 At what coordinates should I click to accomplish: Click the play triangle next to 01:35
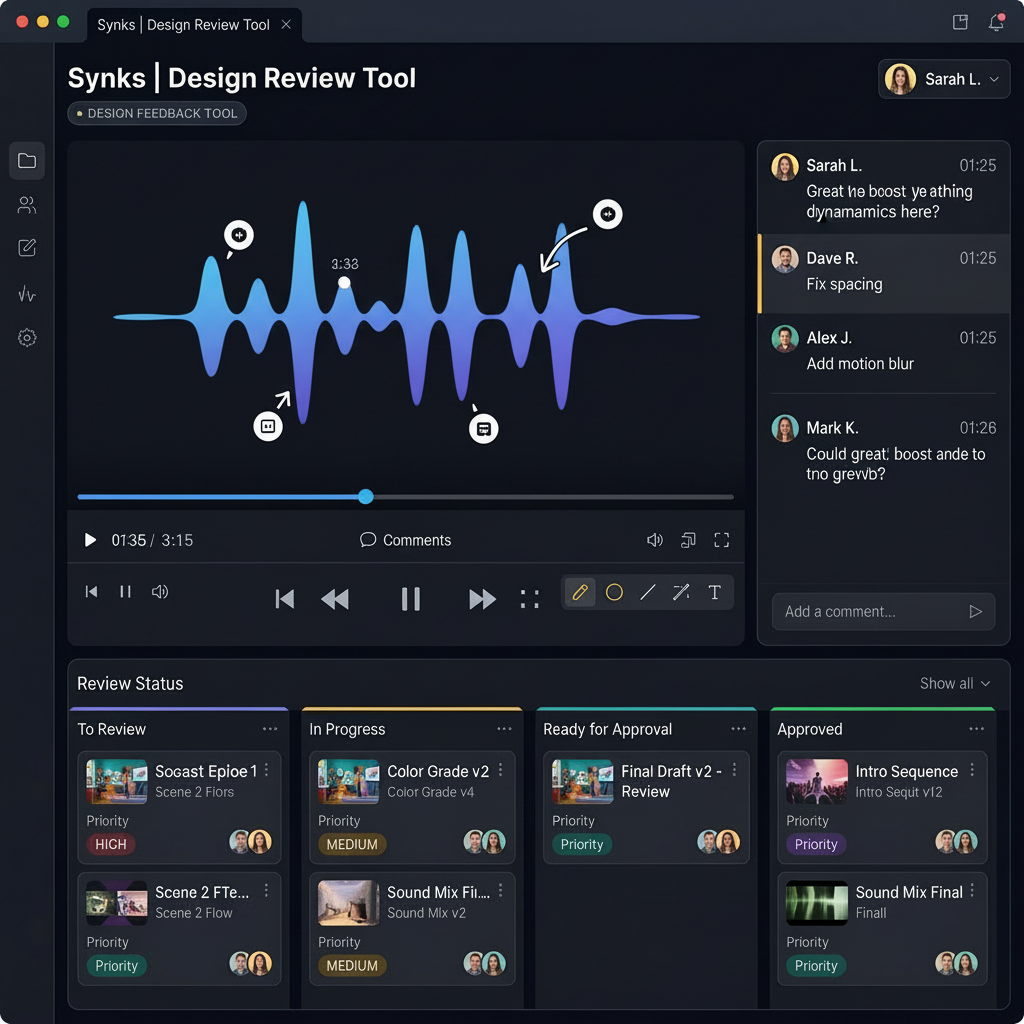click(x=90, y=540)
